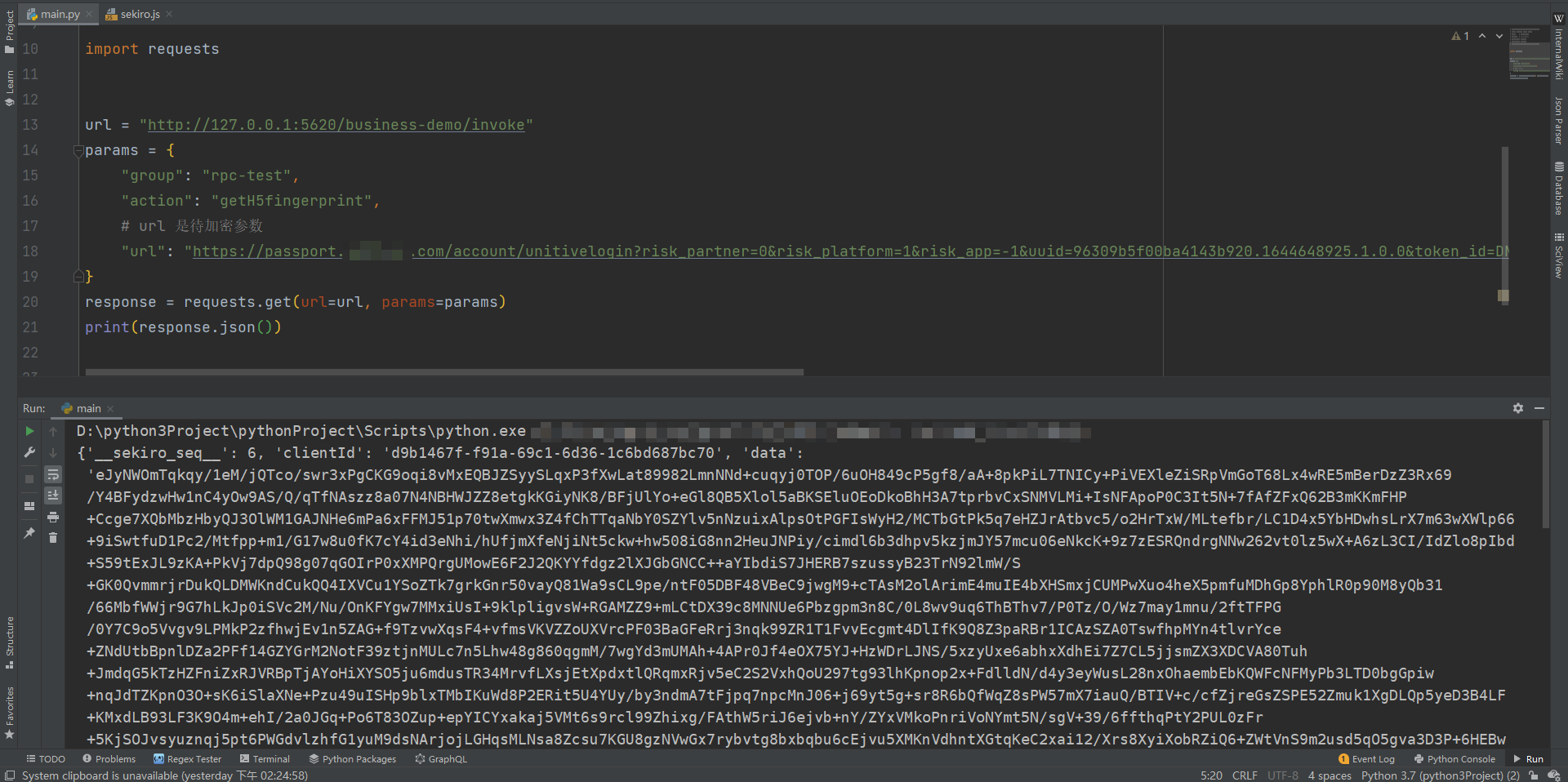Click the line:column 5:20 indicator

coord(1211,775)
